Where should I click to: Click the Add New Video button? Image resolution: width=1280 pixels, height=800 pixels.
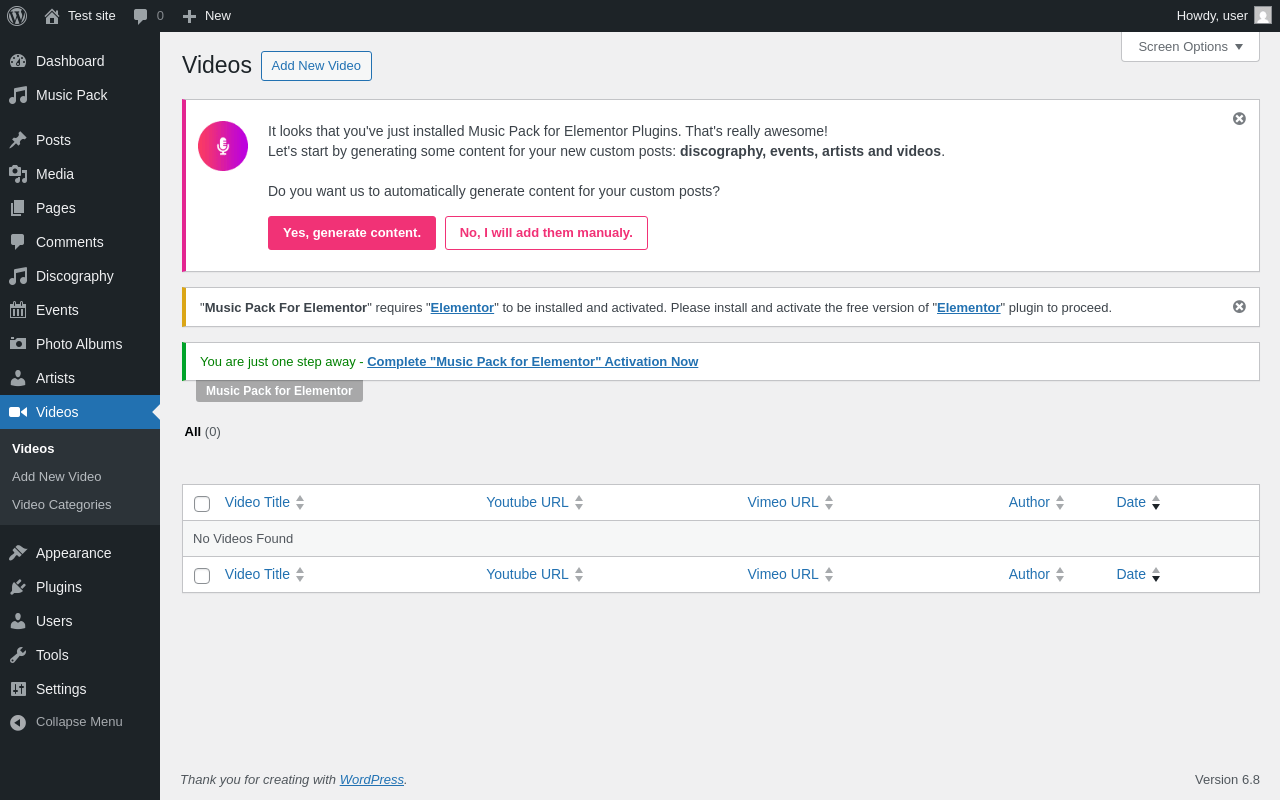(316, 66)
